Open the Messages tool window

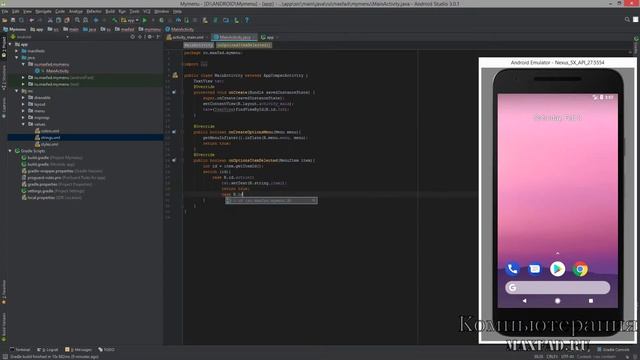click(x=78, y=350)
